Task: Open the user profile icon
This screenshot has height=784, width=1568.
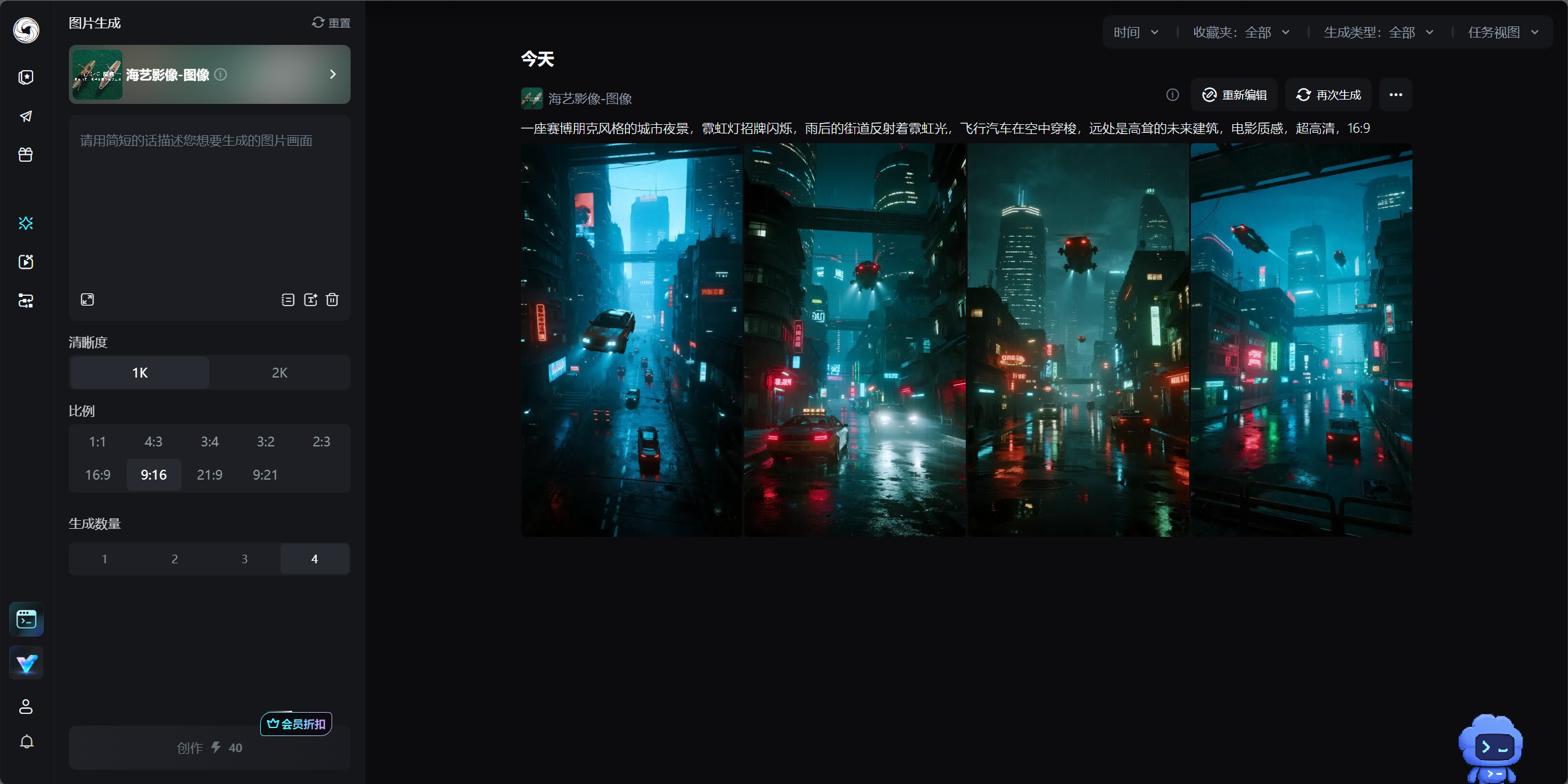Action: pyautogui.click(x=26, y=707)
